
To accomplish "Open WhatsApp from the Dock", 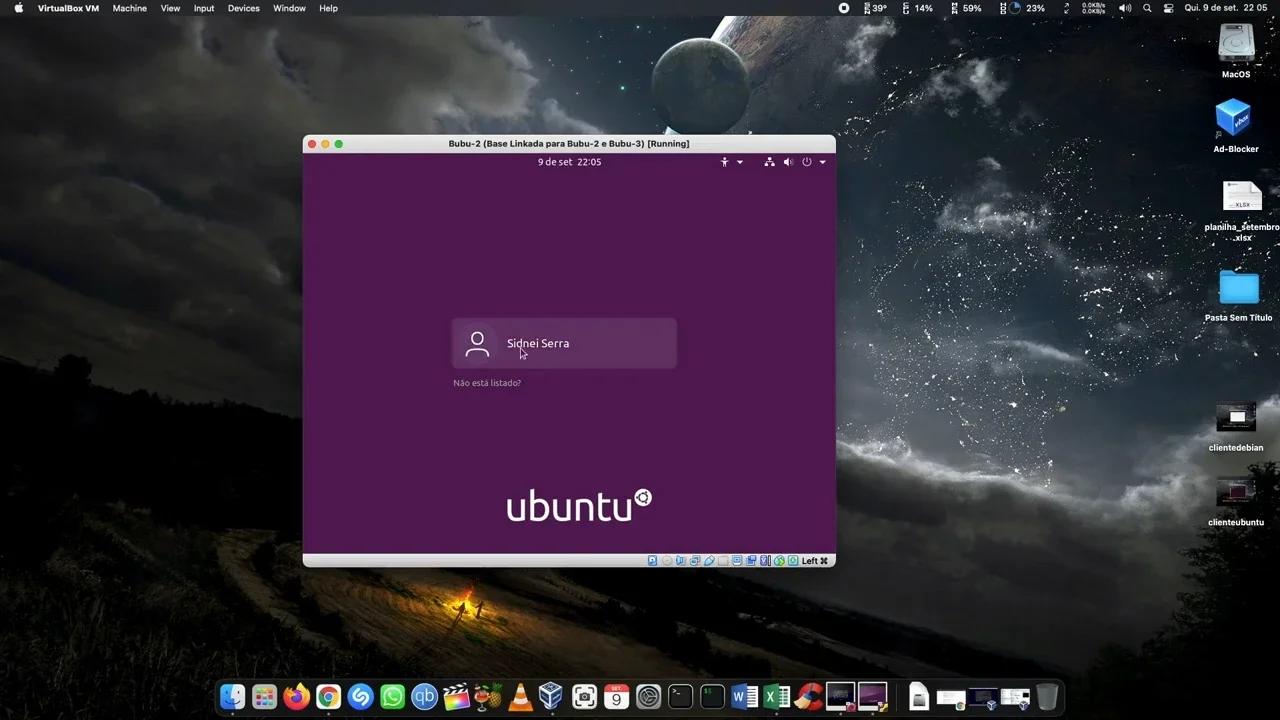I will tap(393, 696).
